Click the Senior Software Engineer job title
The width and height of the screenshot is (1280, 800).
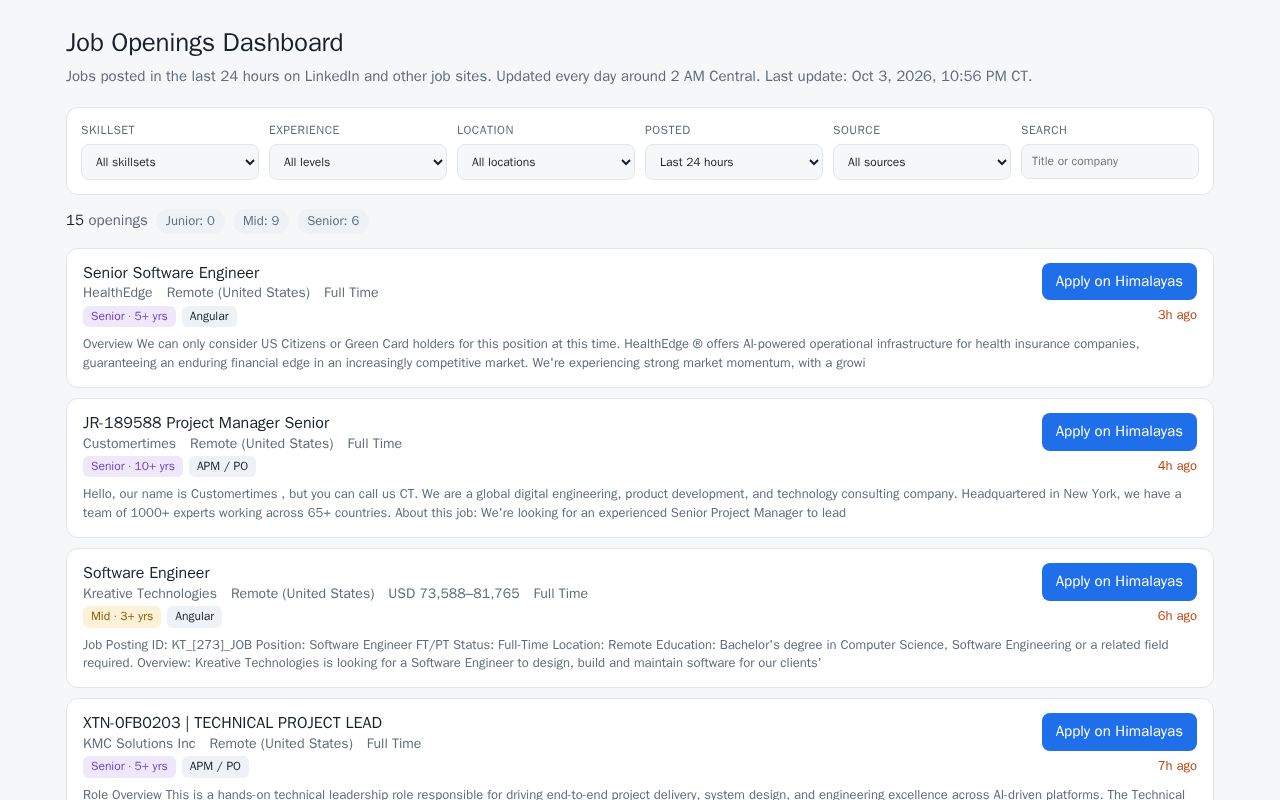point(171,273)
